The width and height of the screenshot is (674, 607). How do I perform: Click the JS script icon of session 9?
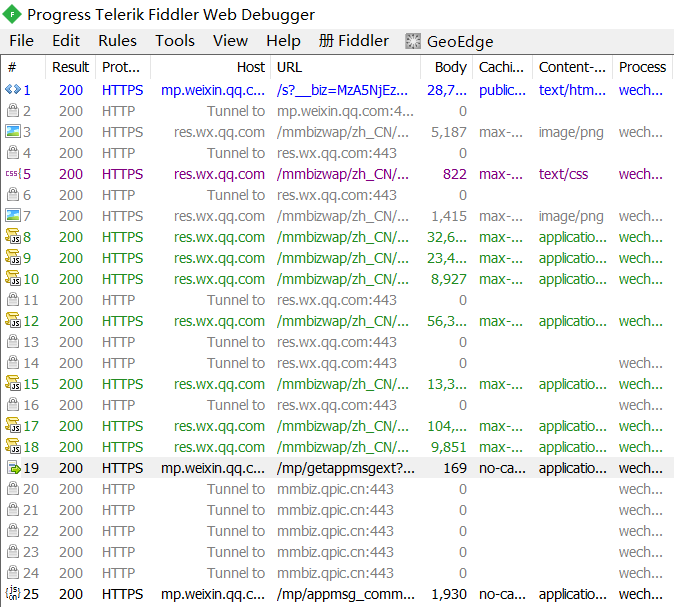[13, 258]
